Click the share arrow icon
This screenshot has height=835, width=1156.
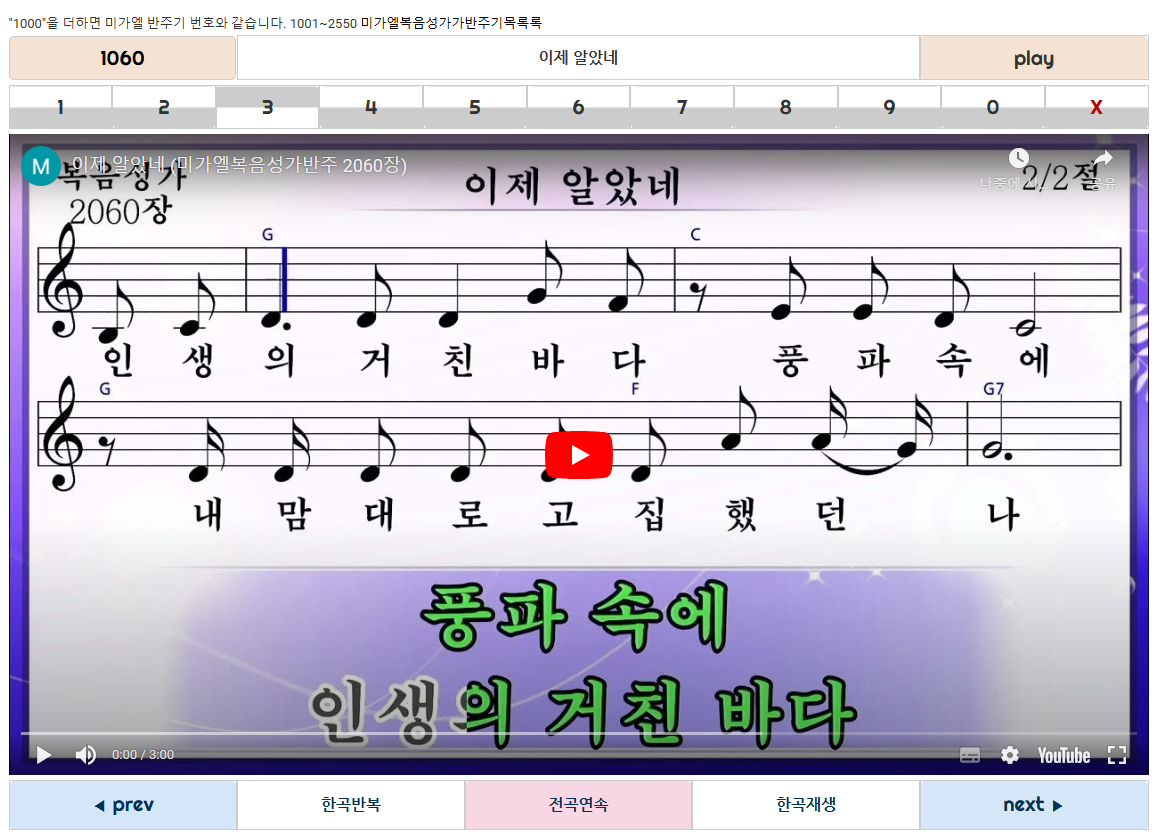(x=1102, y=159)
